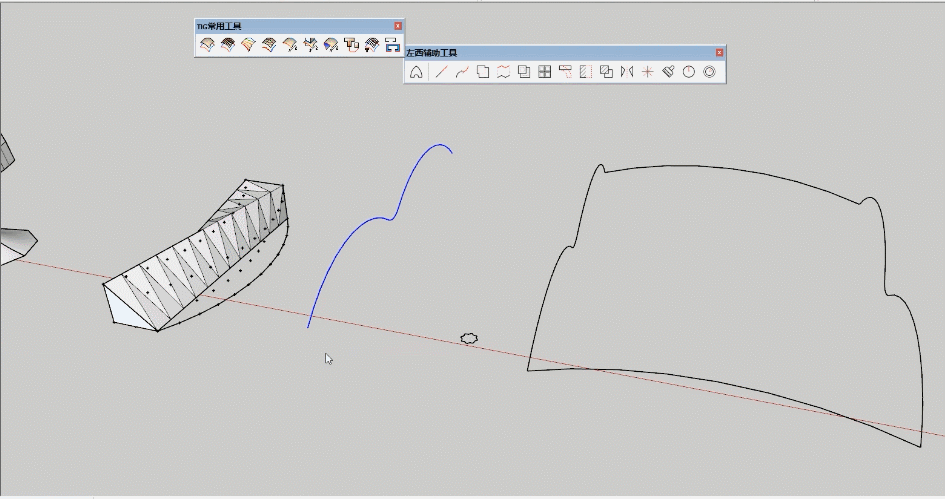Select the dark gridded lattice surface tool
Screen dimensions: 945x499
(228, 45)
